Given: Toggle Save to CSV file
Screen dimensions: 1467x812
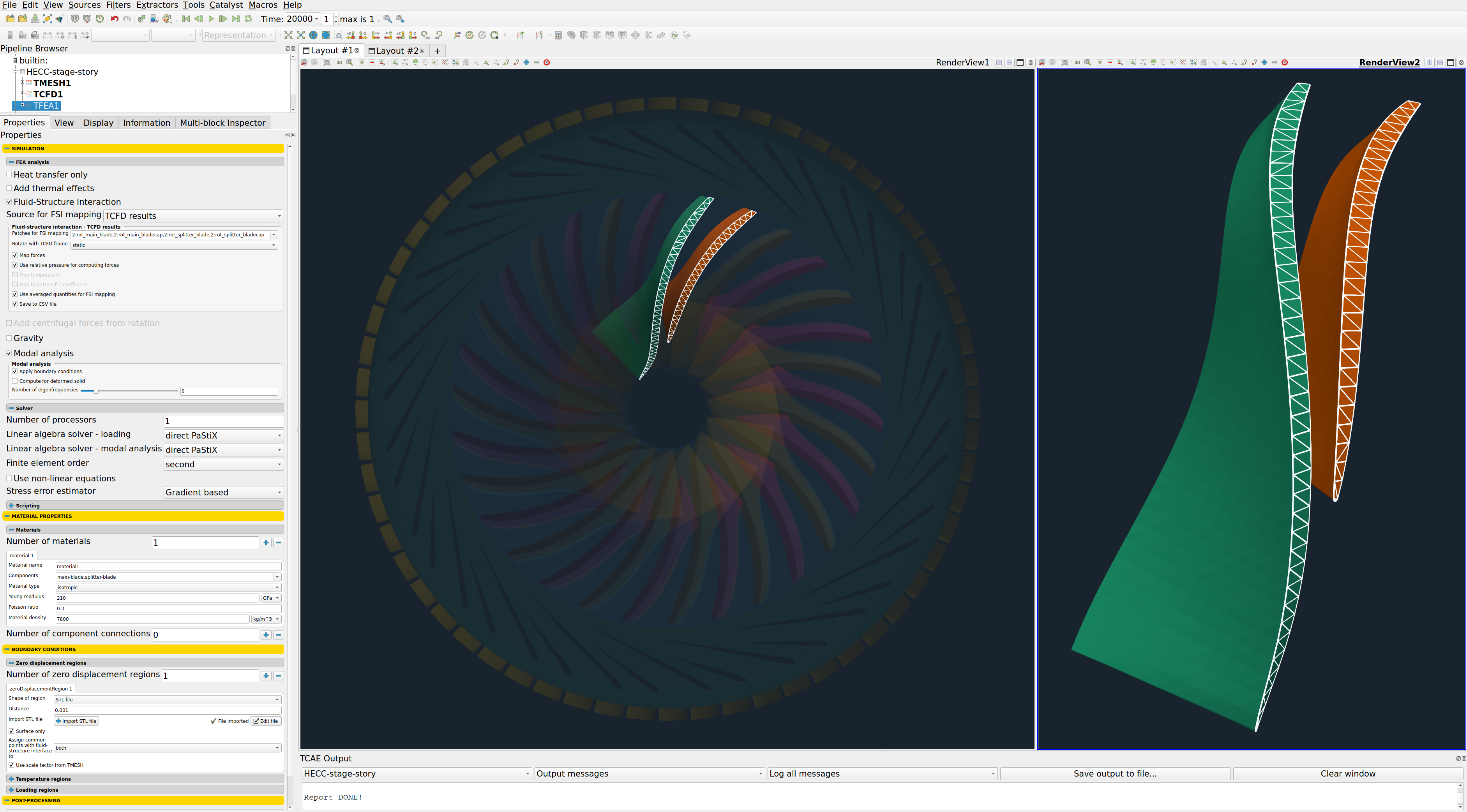Looking at the screenshot, I should coord(15,305).
